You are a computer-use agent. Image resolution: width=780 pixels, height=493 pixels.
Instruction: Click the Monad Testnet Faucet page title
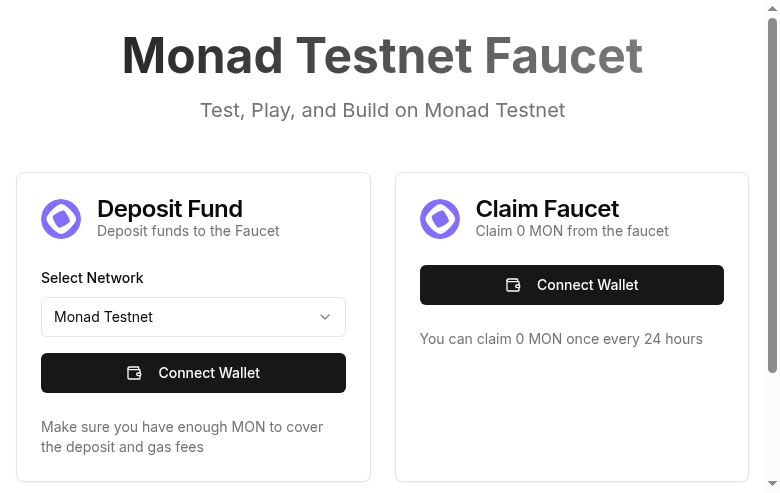point(382,56)
